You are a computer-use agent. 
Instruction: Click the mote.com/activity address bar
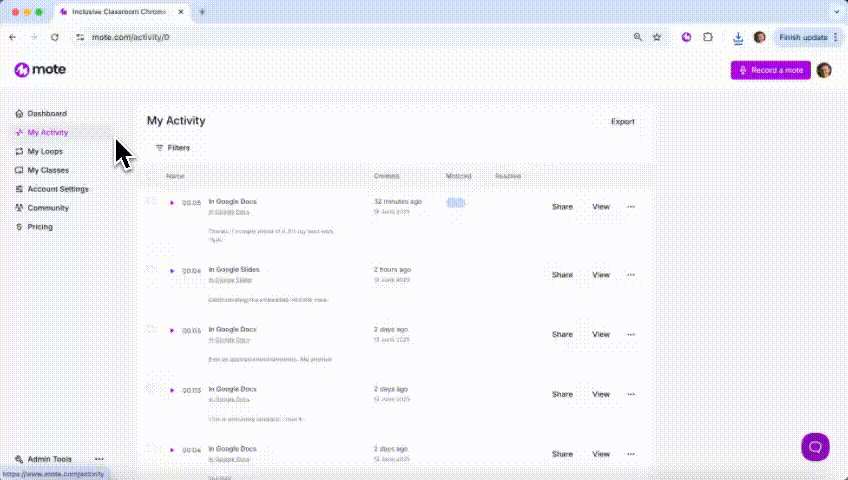coord(130,37)
